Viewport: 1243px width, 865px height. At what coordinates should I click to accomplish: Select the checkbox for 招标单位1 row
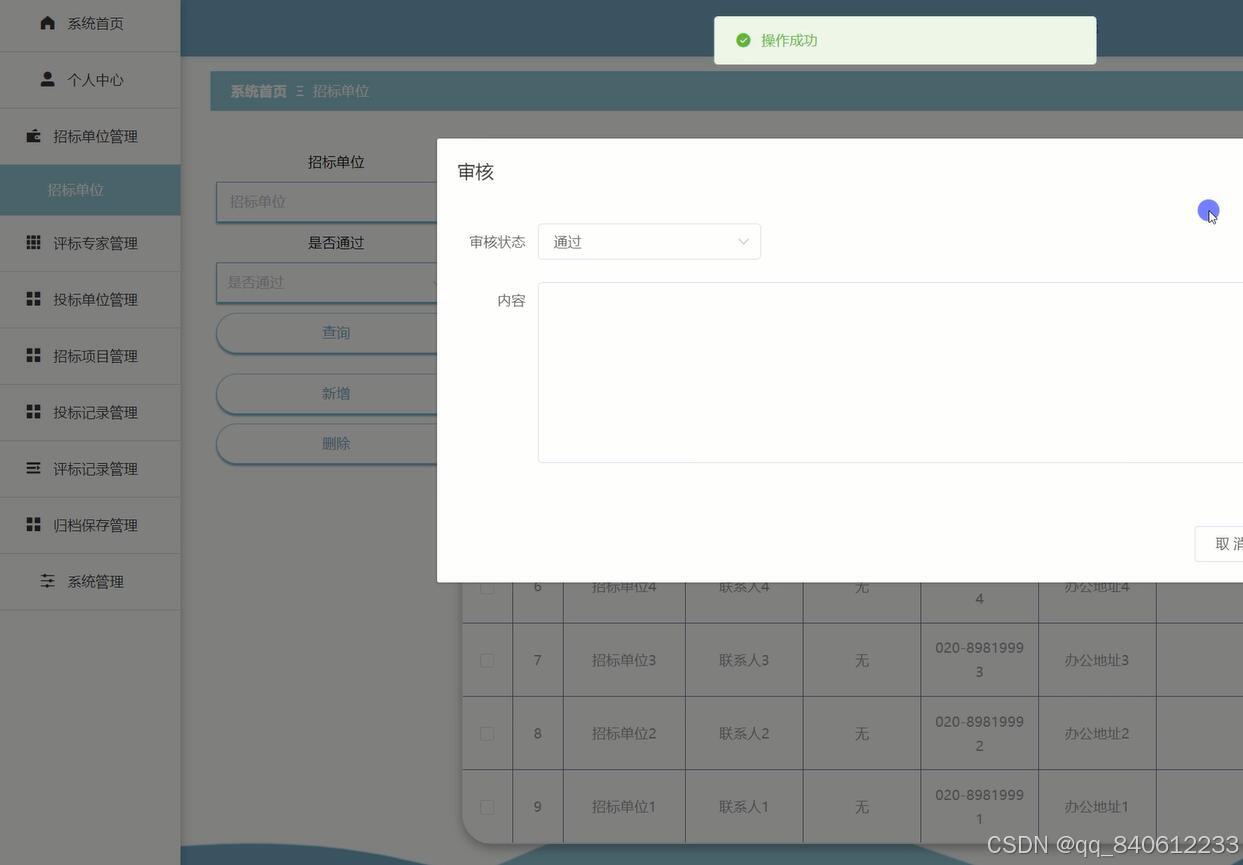point(487,806)
